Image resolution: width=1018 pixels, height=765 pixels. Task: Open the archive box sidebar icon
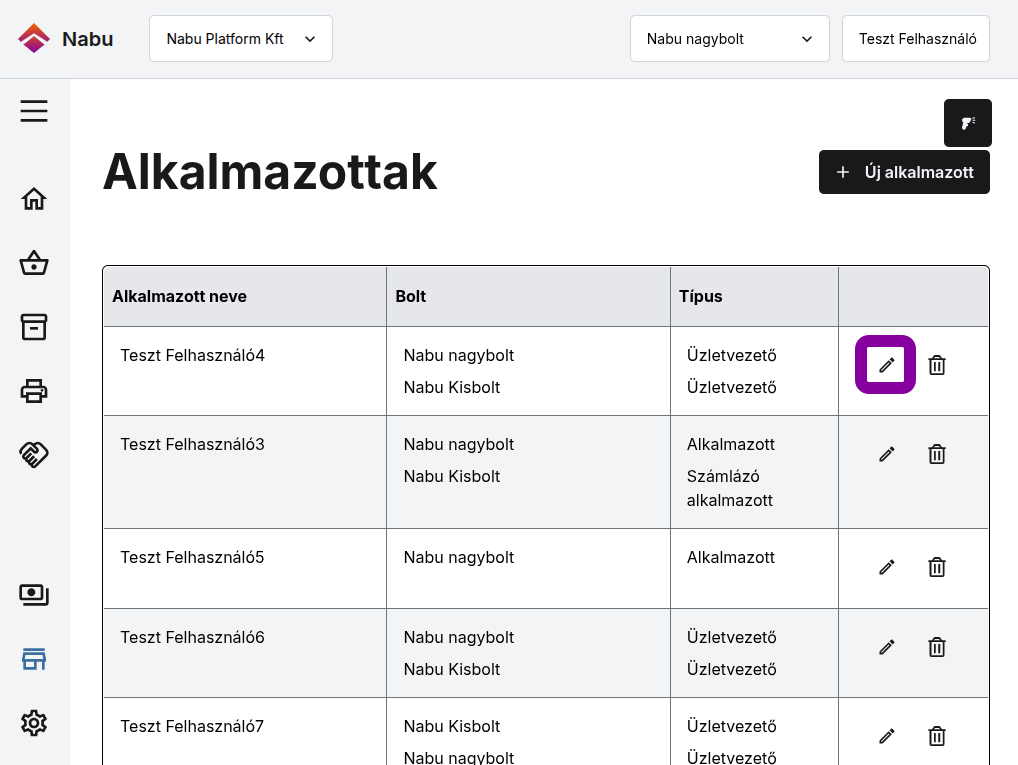point(34,327)
